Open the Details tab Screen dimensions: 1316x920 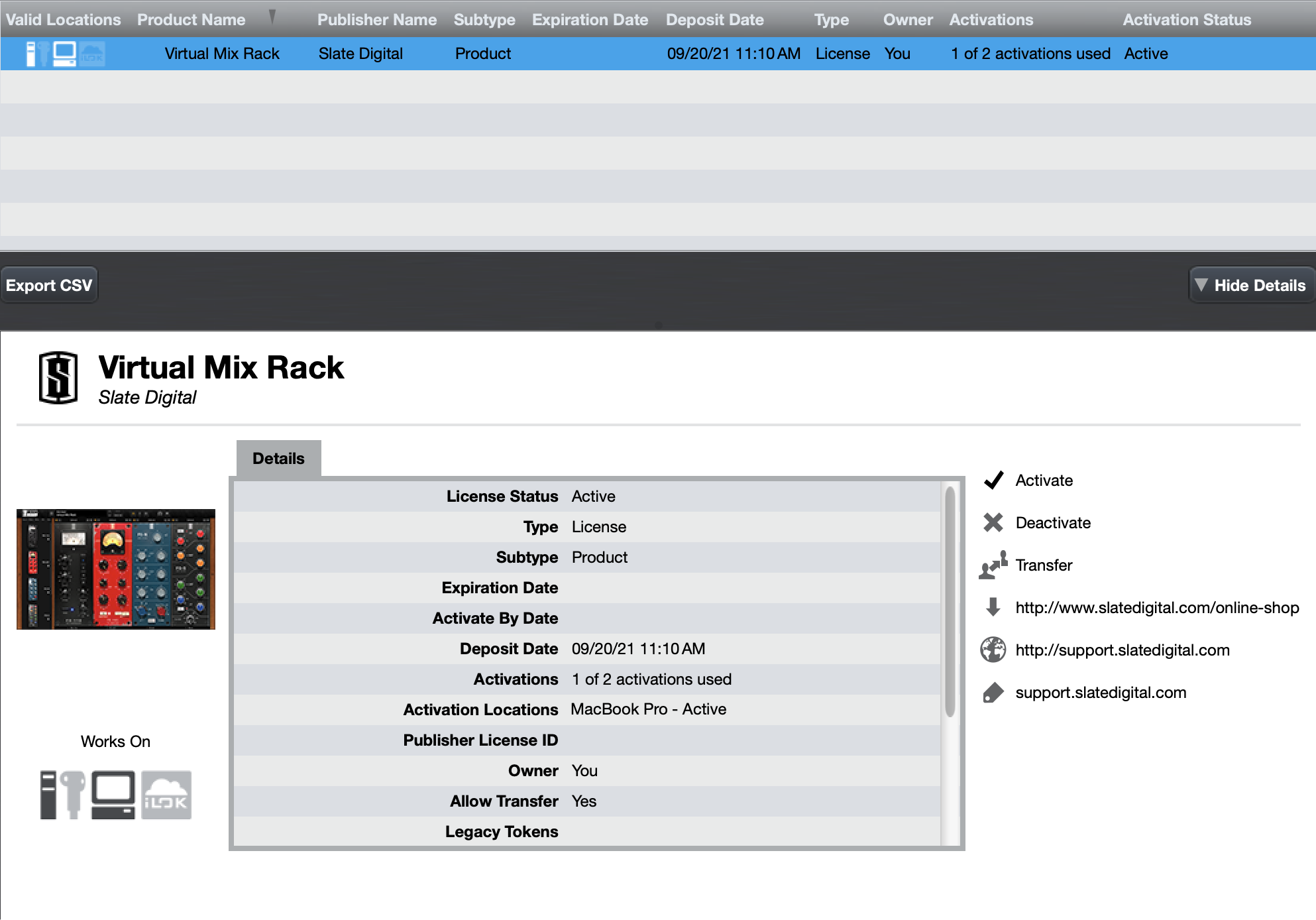point(278,458)
